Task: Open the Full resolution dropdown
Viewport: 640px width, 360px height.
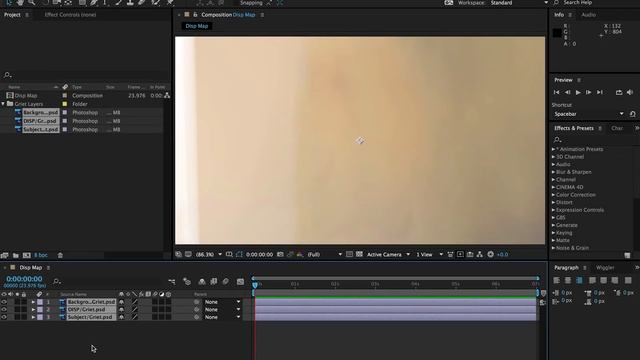Action: (x=324, y=254)
